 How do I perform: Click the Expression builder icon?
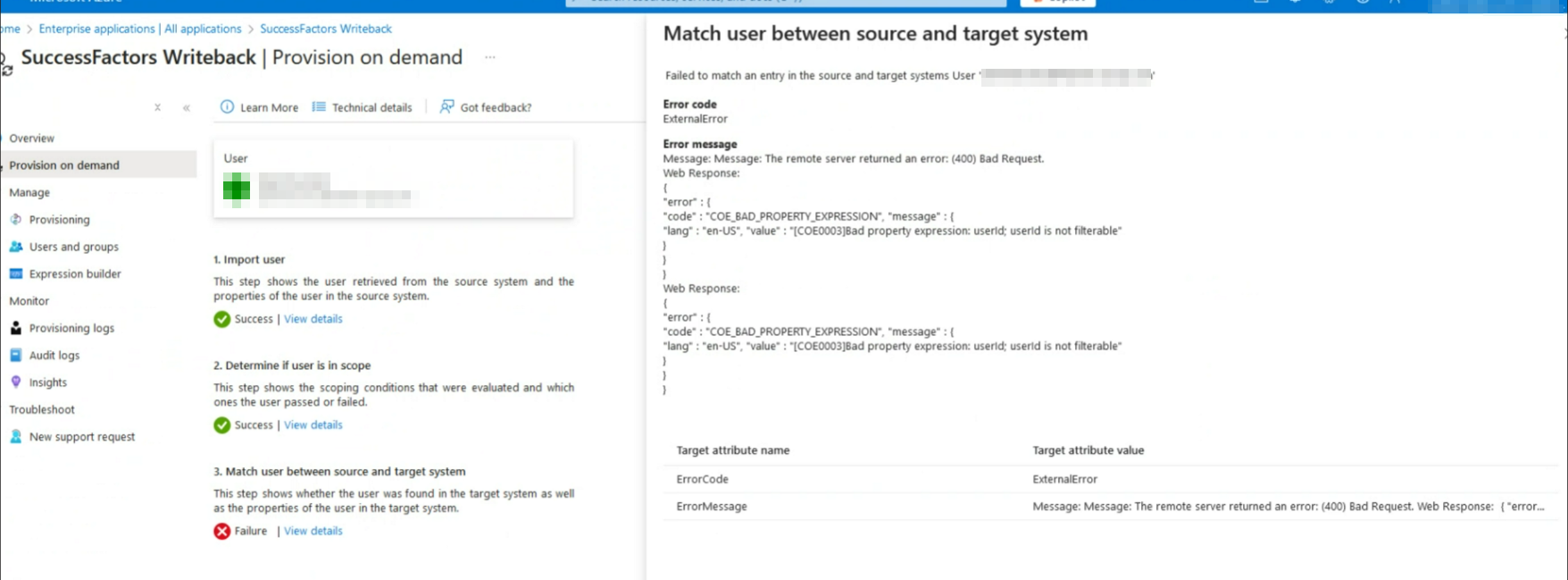[16, 273]
